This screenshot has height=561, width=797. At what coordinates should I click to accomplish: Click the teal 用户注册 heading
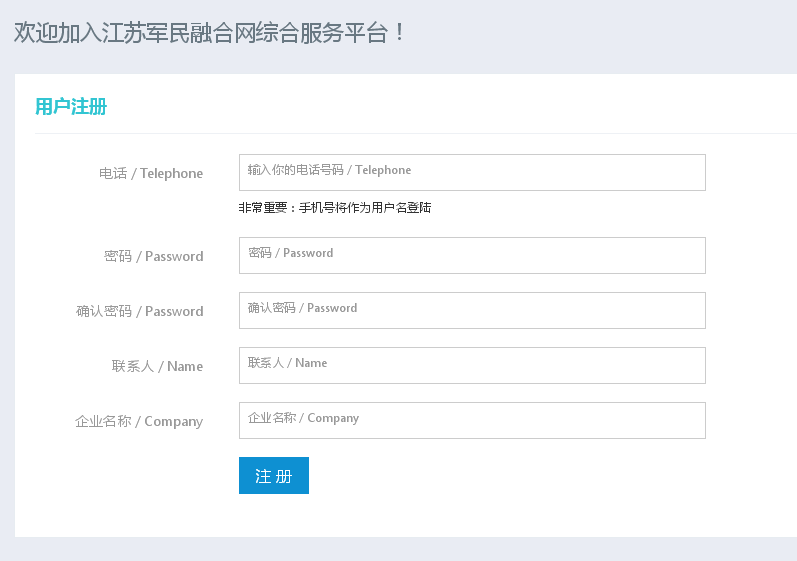pyautogui.click(x=71, y=107)
